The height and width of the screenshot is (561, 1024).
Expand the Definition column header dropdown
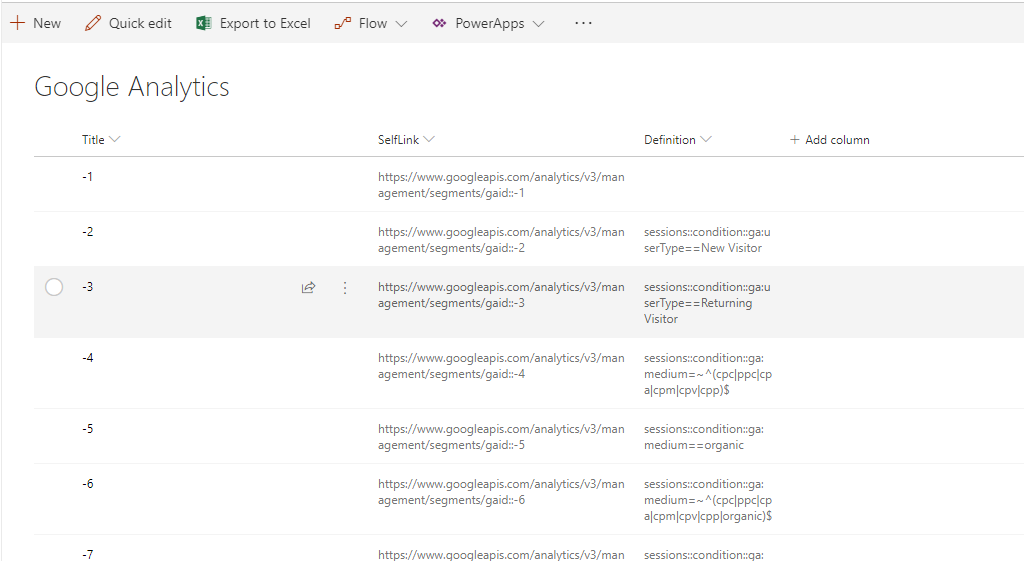click(x=706, y=140)
